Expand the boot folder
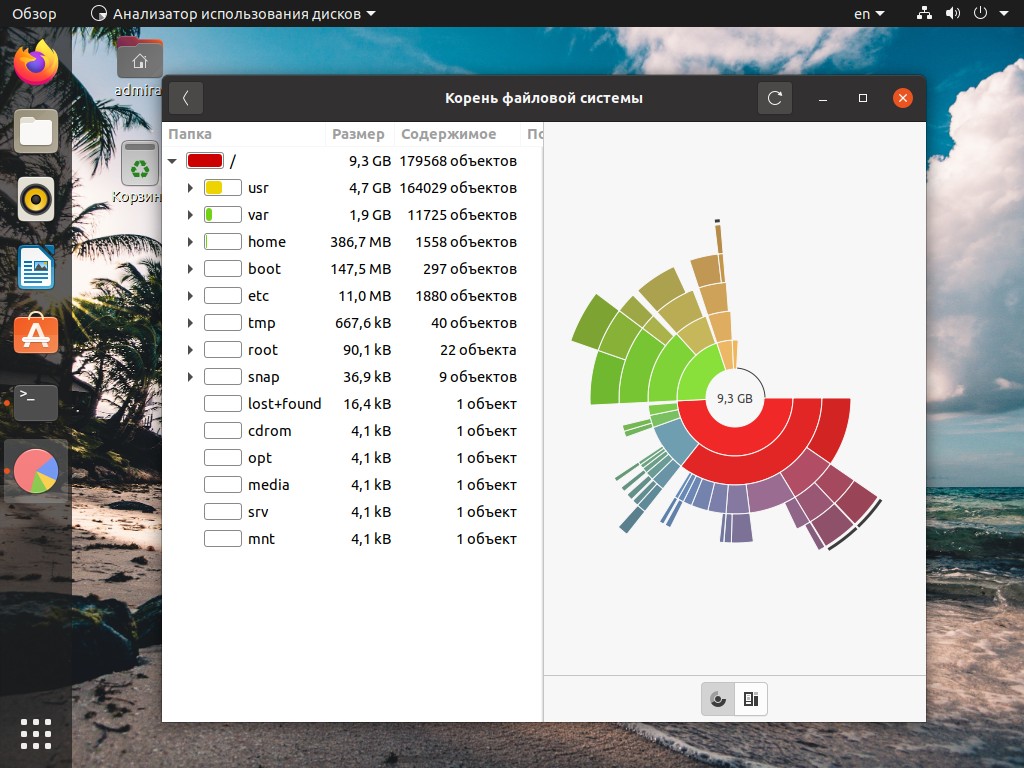Screen dimensions: 1024x768 (190, 269)
